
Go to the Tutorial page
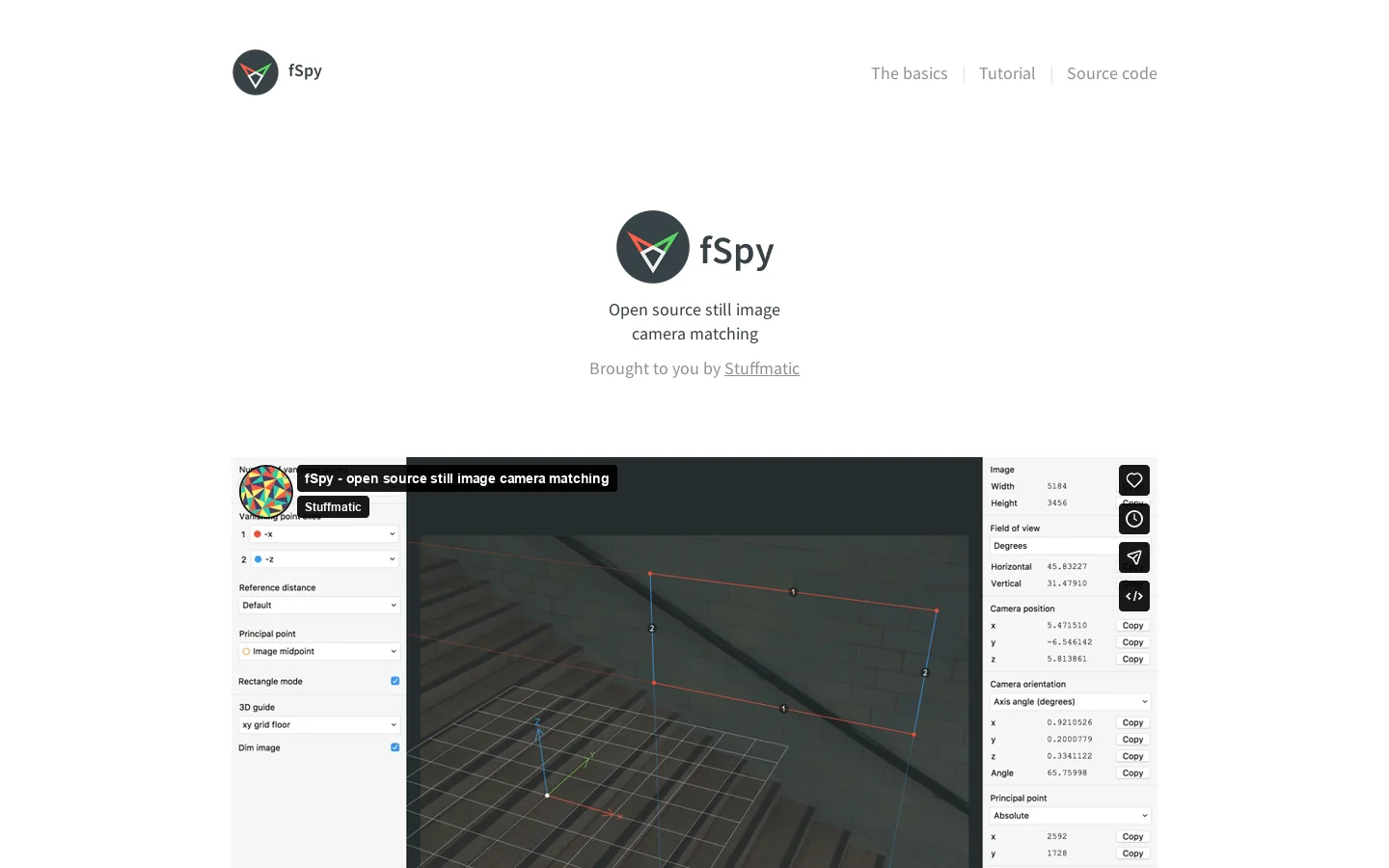[x=1007, y=73]
